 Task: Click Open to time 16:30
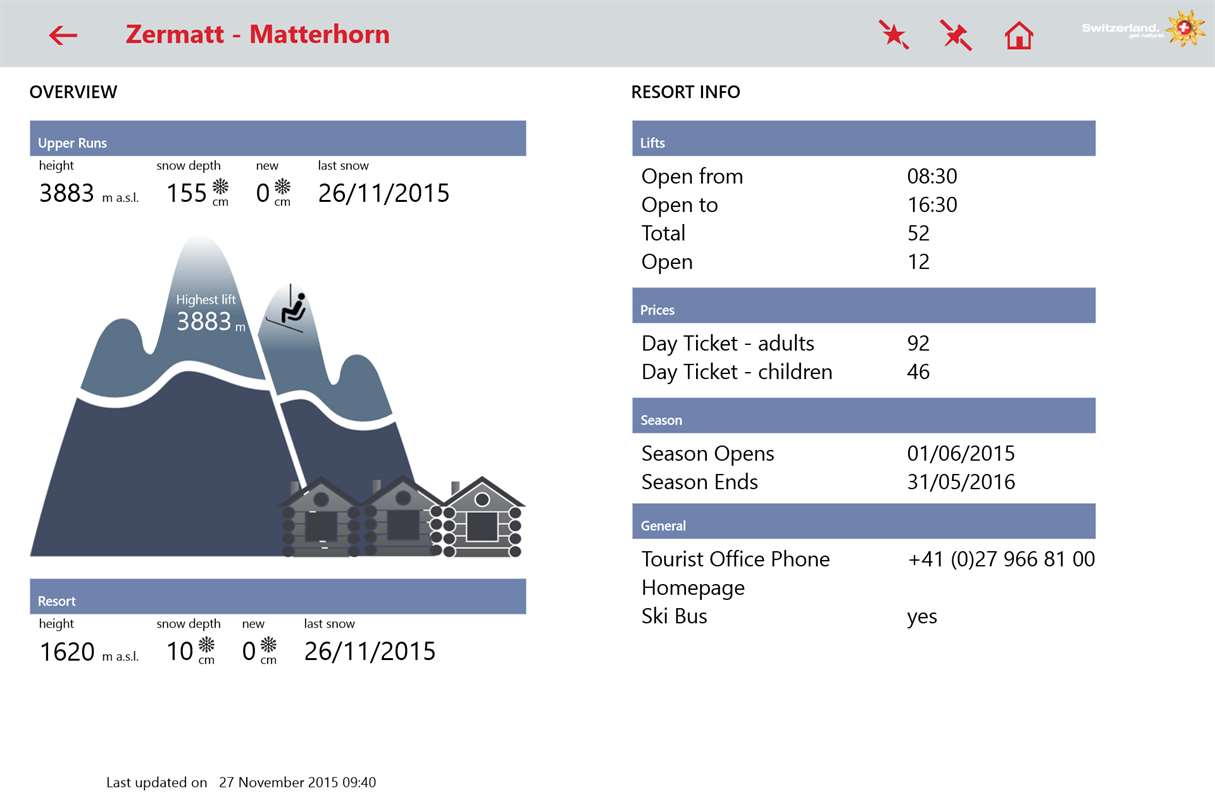[x=932, y=205]
